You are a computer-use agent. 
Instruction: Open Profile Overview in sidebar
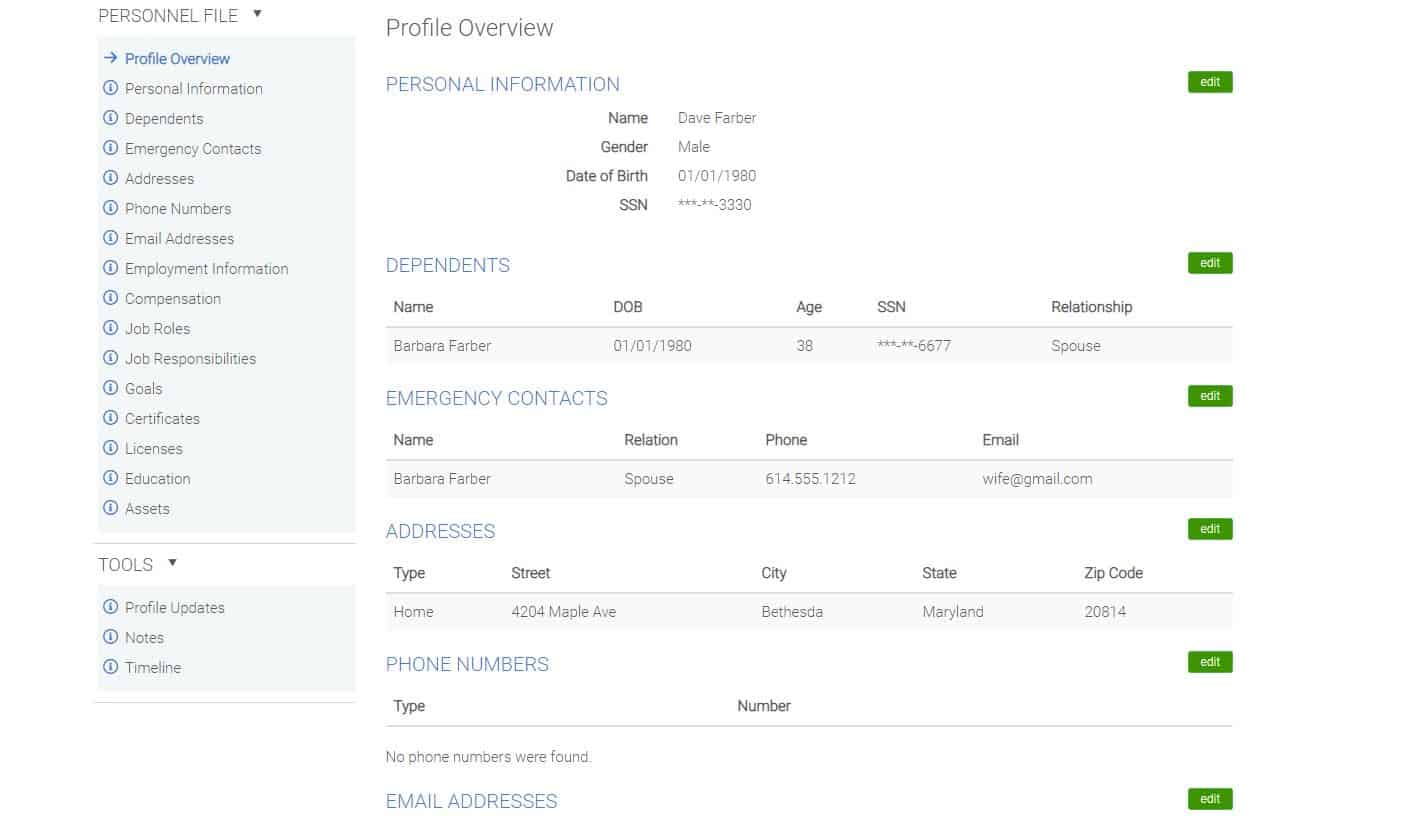point(177,59)
